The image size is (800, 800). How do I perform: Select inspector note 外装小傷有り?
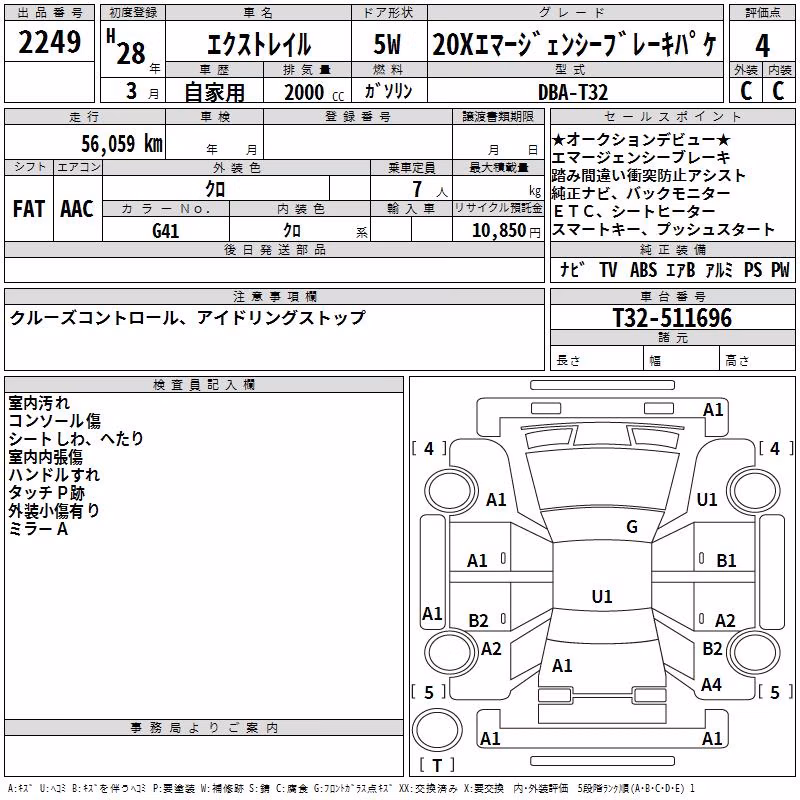pos(54,510)
